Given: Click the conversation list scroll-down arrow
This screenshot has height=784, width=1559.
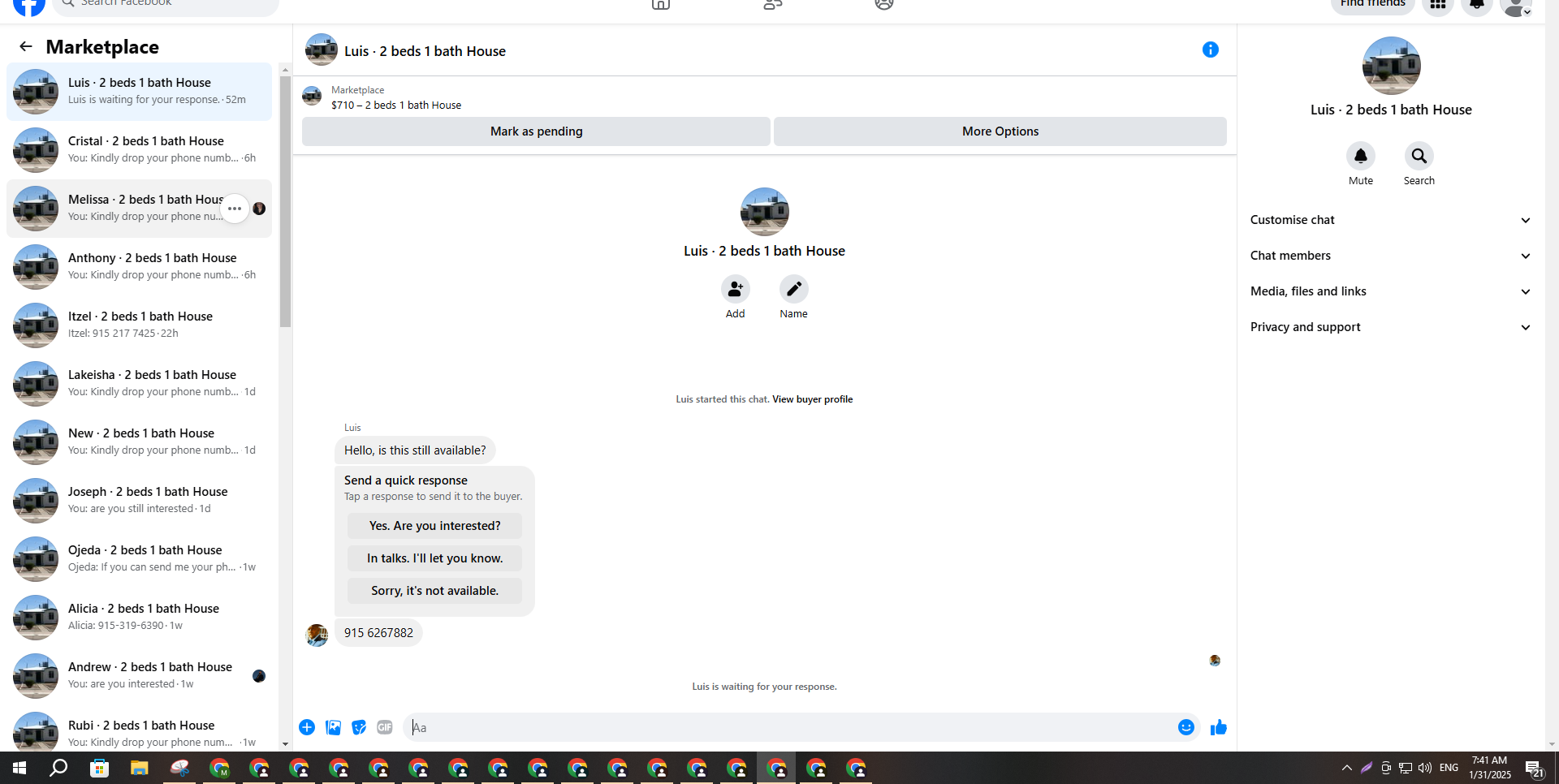Looking at the screenshot, I should point(285,743).
